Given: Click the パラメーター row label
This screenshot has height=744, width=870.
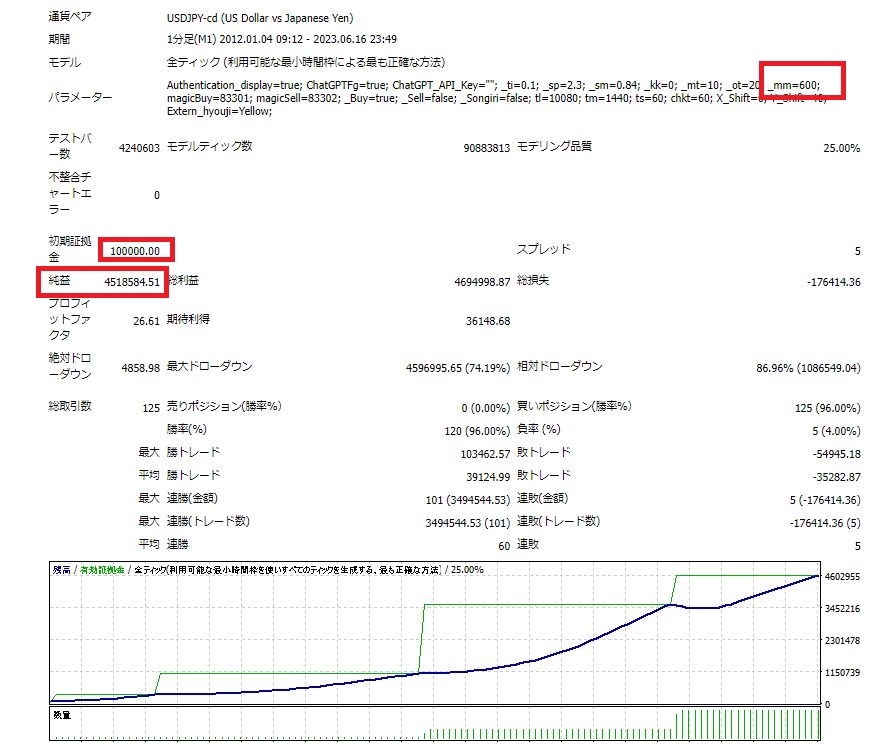Looking at the screenshot, I should coord(80,98).
